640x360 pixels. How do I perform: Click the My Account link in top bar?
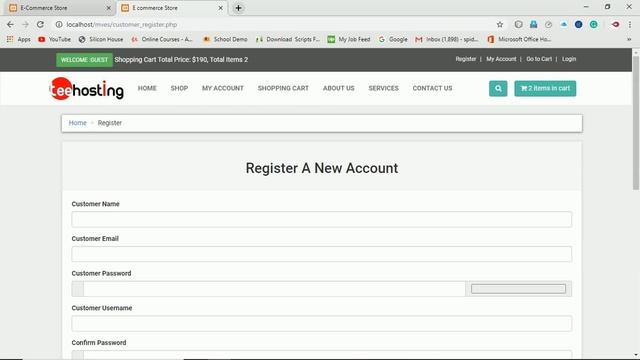(501, 59)
